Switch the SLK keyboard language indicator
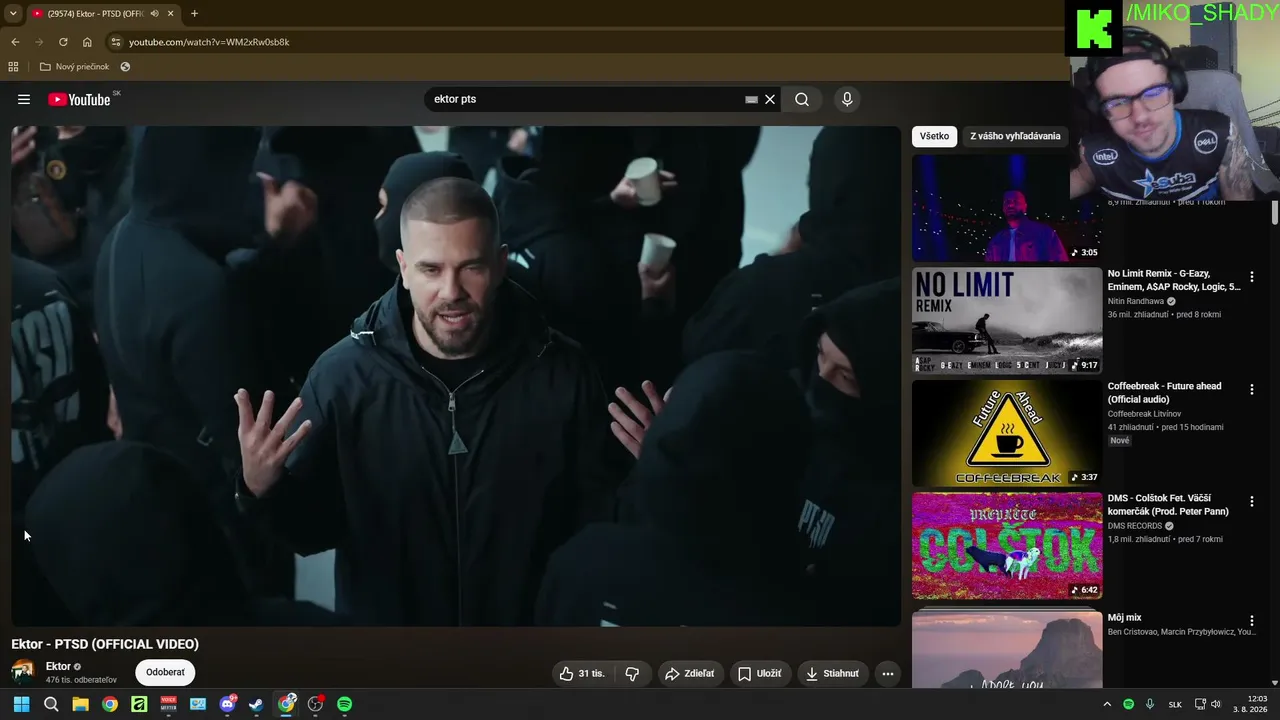1280x720 pixels. click(x=1175, y=704)
